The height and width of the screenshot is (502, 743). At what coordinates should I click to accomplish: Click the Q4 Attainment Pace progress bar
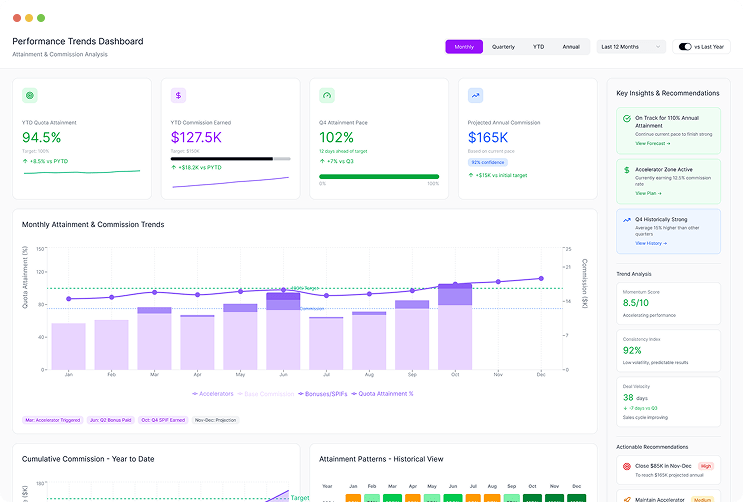coord(379,177)
